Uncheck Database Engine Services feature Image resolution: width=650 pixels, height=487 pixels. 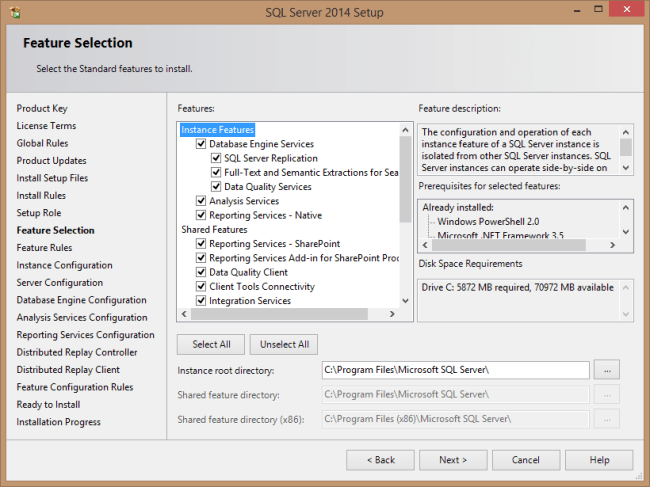pyautogui.click(x=201, y=144)
